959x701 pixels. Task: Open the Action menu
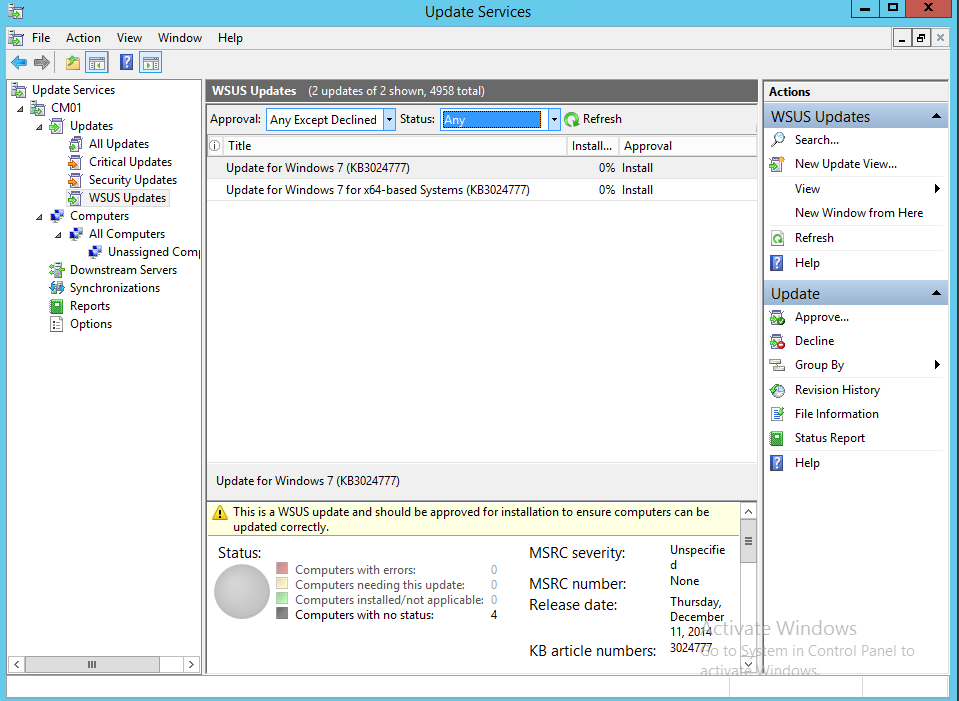(83, 38)
